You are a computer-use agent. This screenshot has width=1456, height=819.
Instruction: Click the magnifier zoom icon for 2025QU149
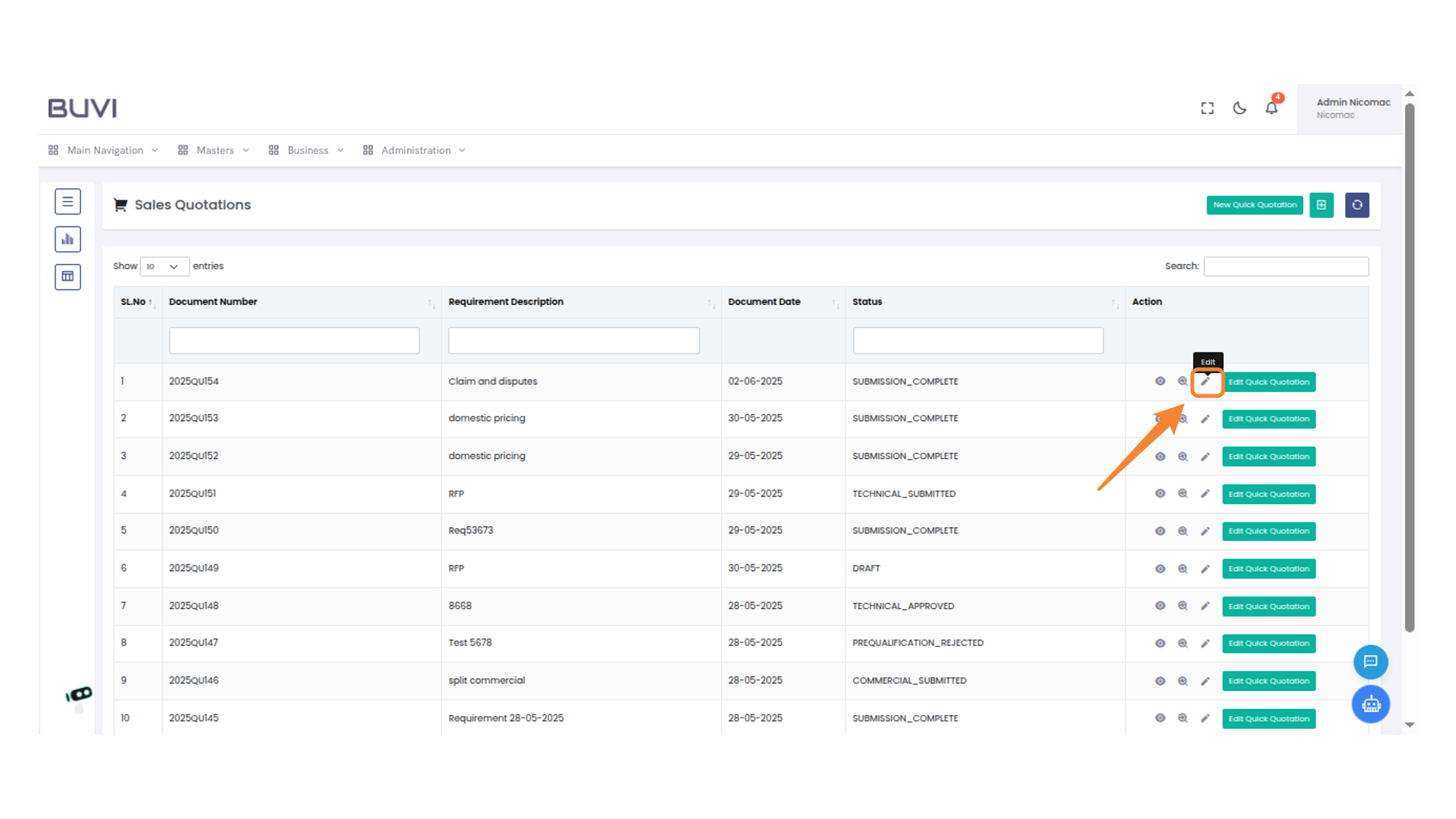click(1182, 569)
